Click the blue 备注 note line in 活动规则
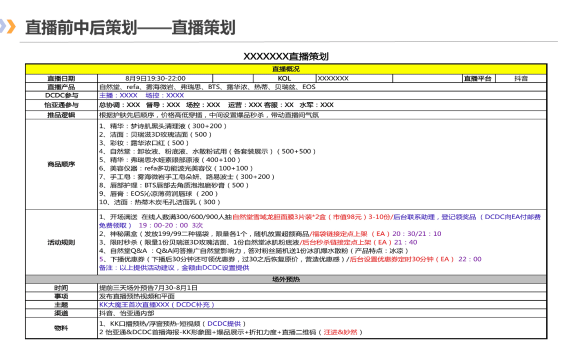This screenshot has height=360, width=570. (174, 268)
